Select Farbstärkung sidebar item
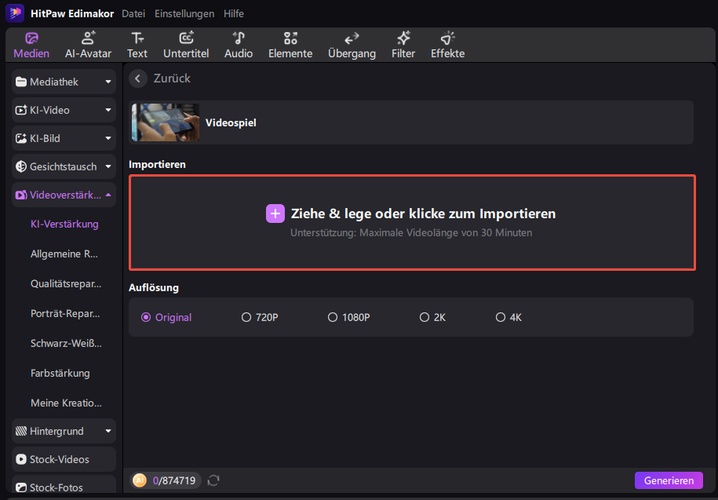This screenshot has width=718, height=500. 60,373
